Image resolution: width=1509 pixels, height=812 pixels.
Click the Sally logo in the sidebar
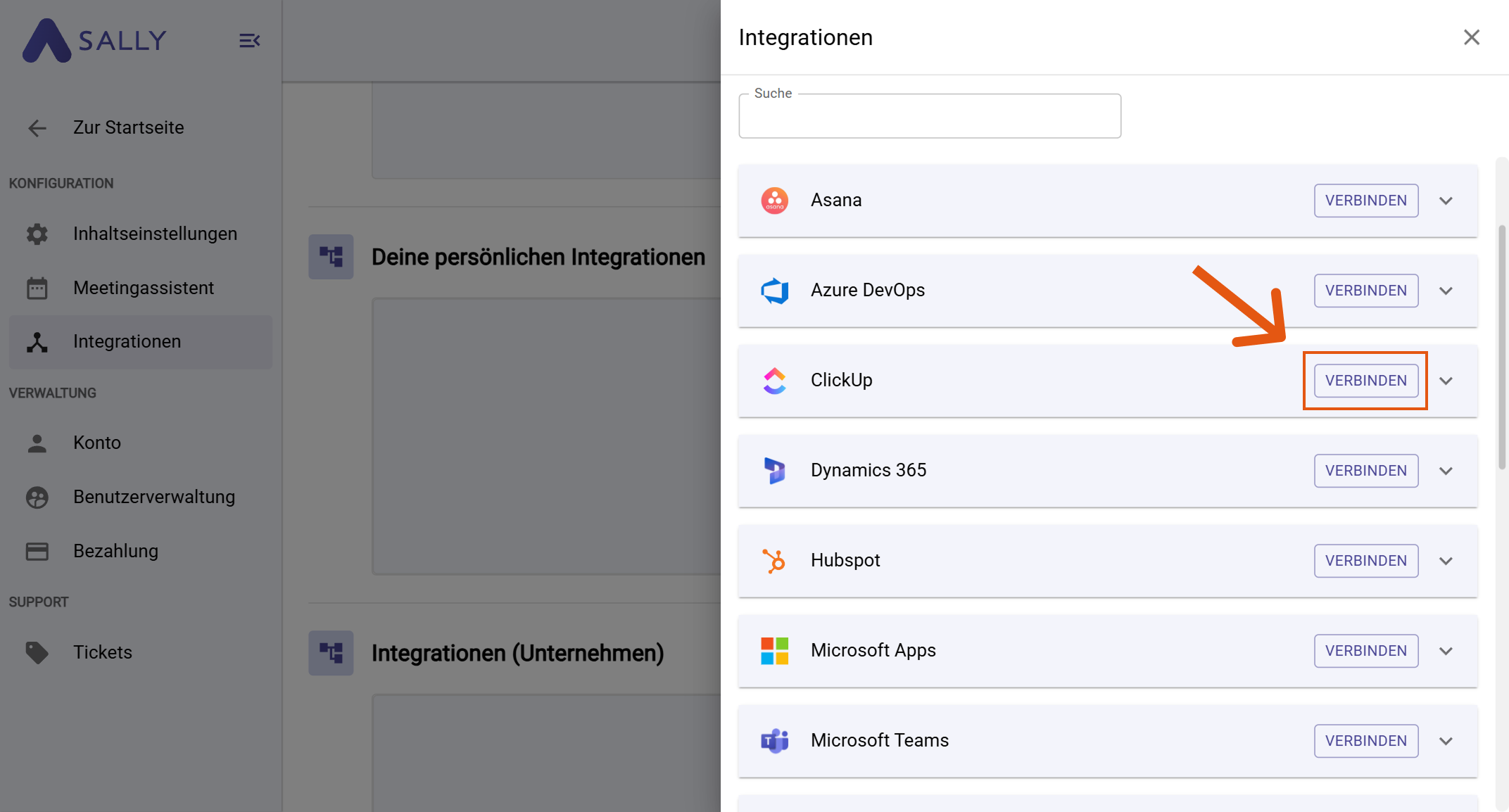(94, 41)
